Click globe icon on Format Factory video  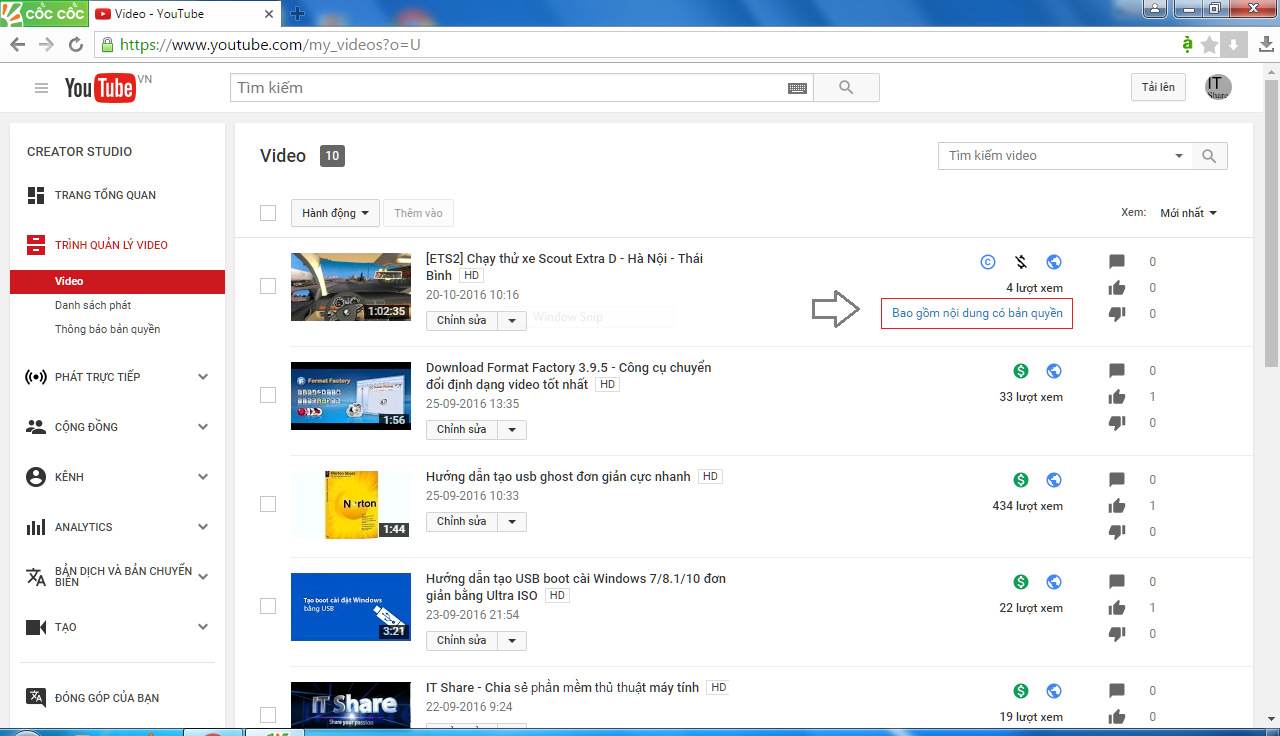click(x=1054, y=371)
